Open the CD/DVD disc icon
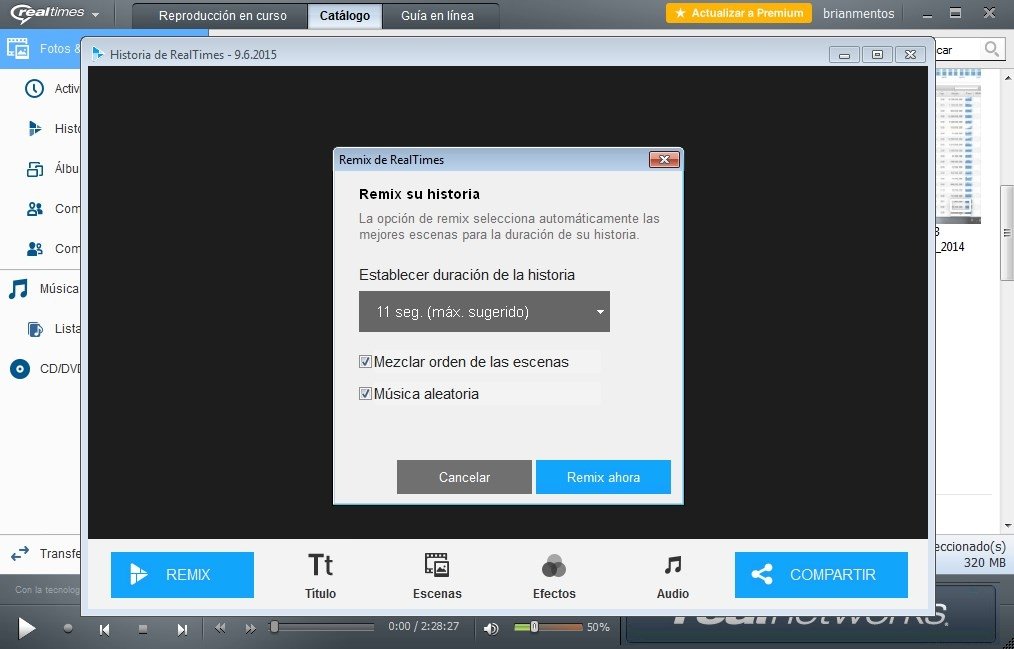This screenshot has width=1014, height=649. 20,369
